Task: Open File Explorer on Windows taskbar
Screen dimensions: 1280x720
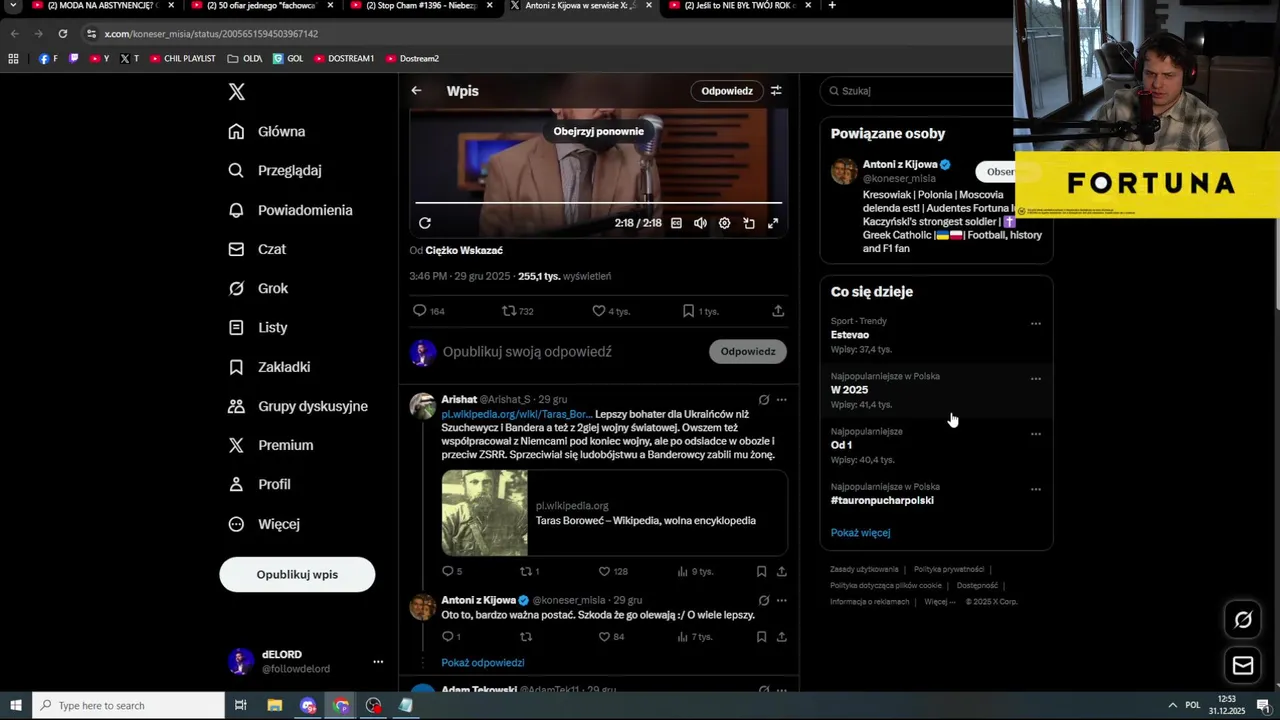Action: [x=274, y=706]
